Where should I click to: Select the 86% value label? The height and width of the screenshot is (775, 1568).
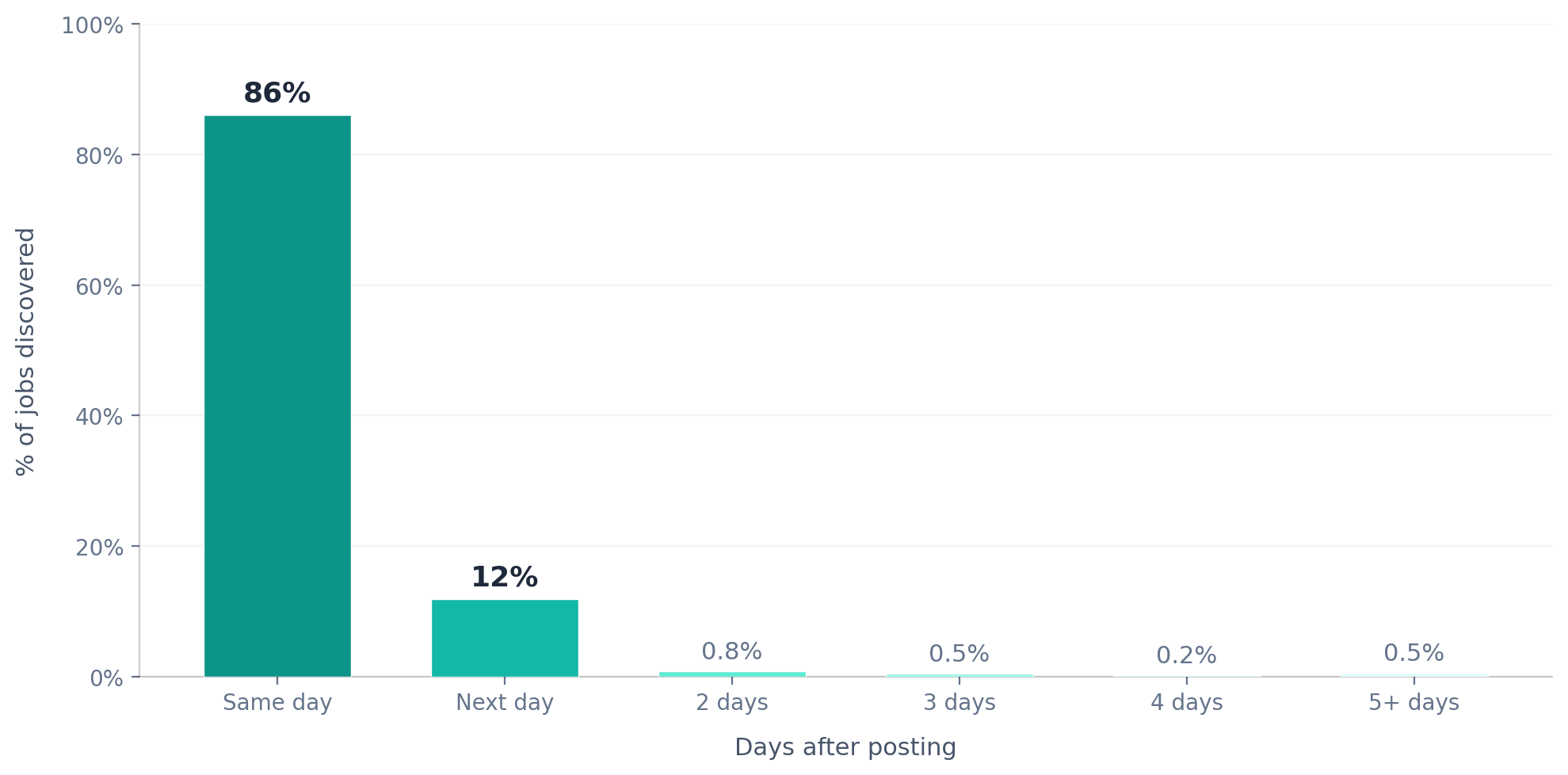(277, 94)
